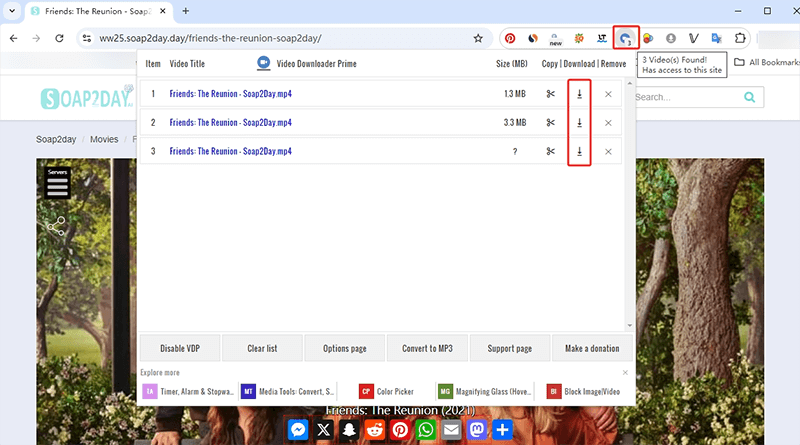The image size is (800, 445).
Task: Open more share options plus icon
Action: click(x=502, y=430)
